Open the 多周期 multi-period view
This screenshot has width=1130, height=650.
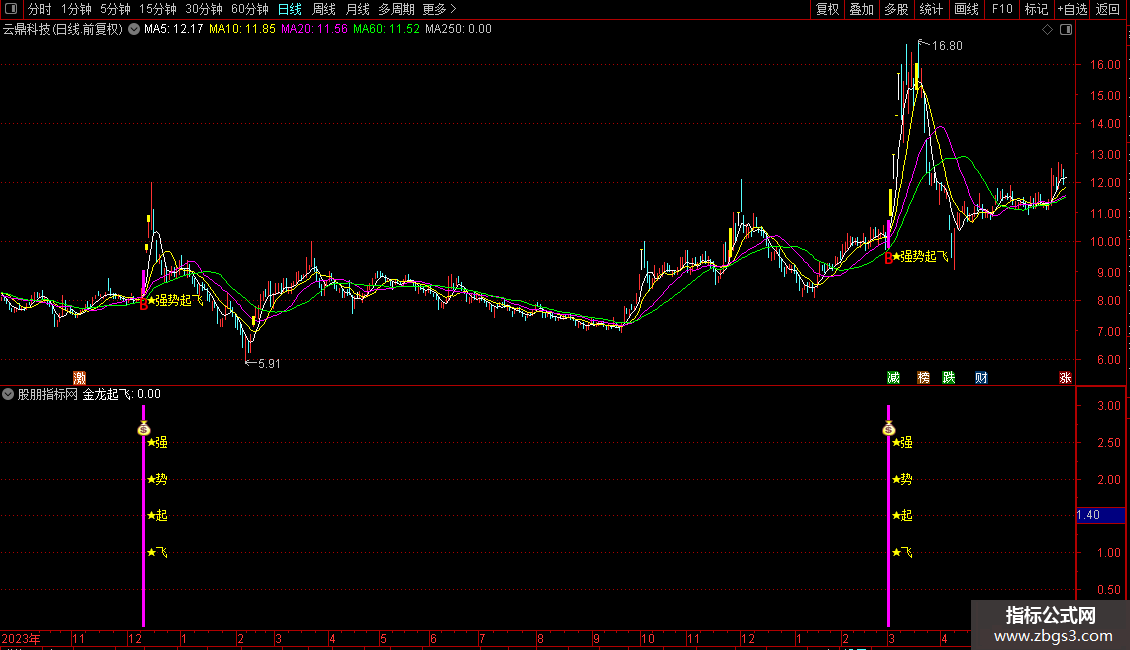tap(396, 9)
